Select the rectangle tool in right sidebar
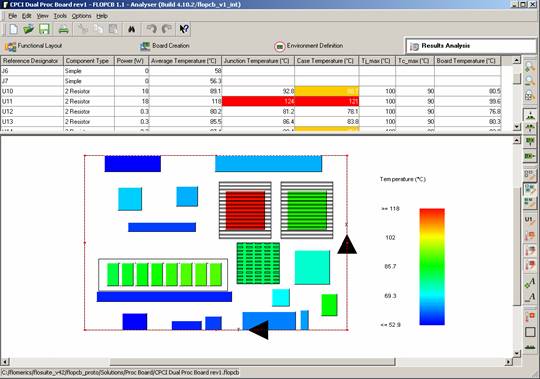Image resolution: width=540 pixels, height=379 pixels. click(530, 332)
